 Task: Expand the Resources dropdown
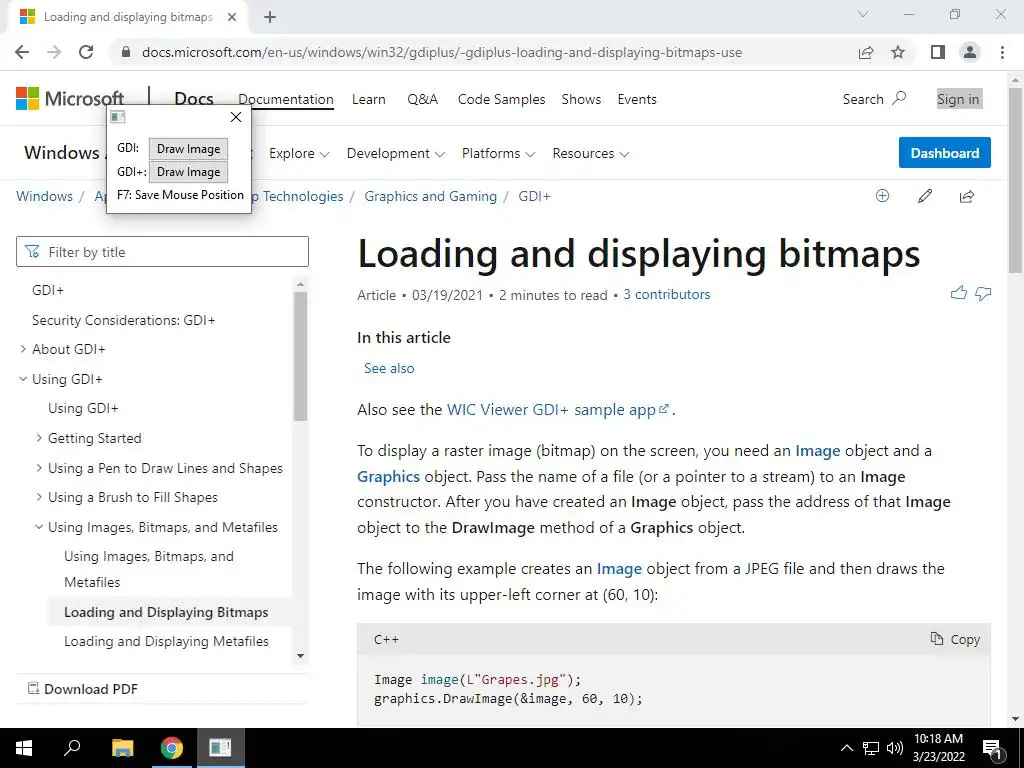tap(590, 153)
